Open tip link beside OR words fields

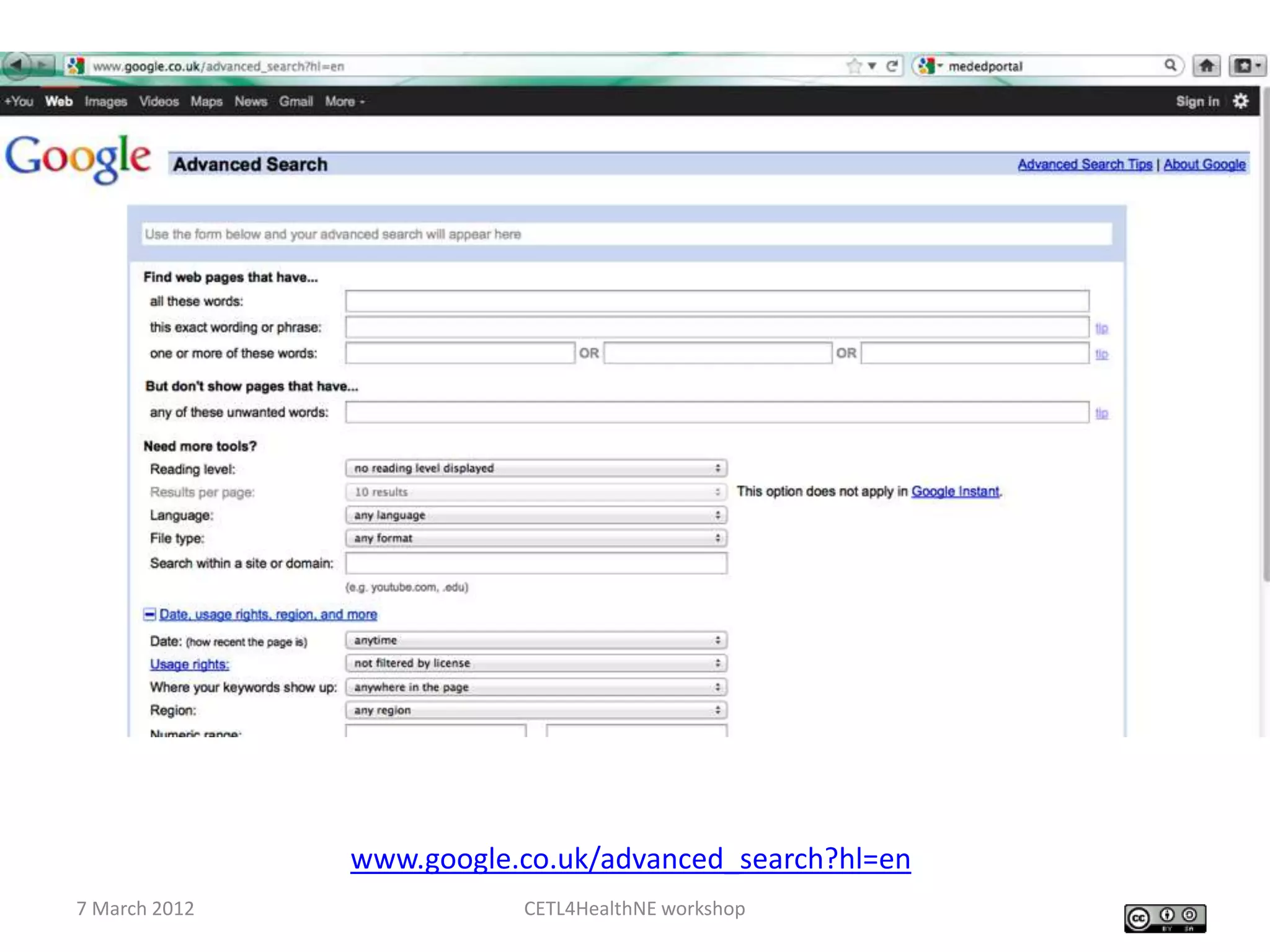click(x=1101, y=354)
